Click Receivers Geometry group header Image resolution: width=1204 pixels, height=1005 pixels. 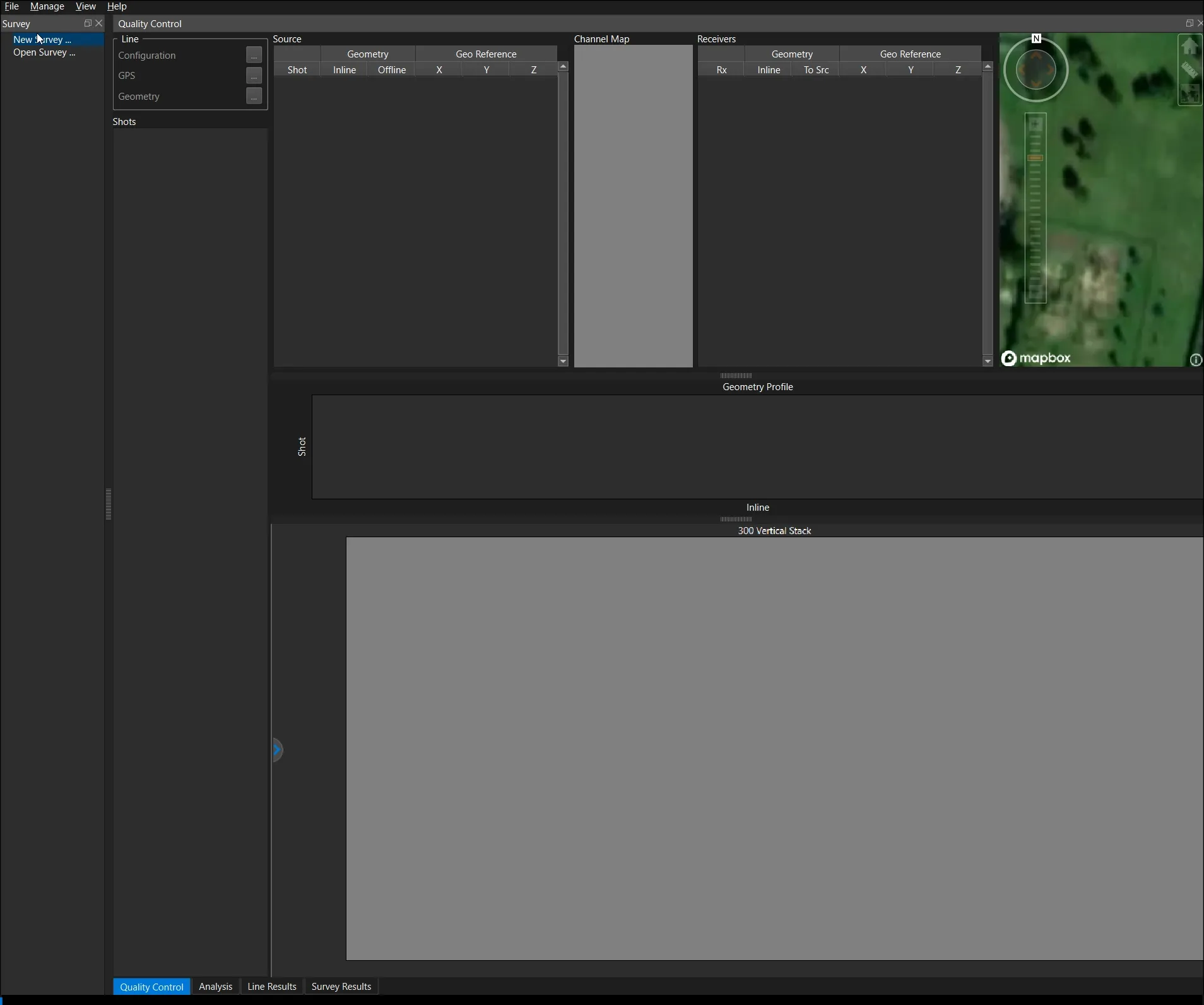(x=792, y=54)
